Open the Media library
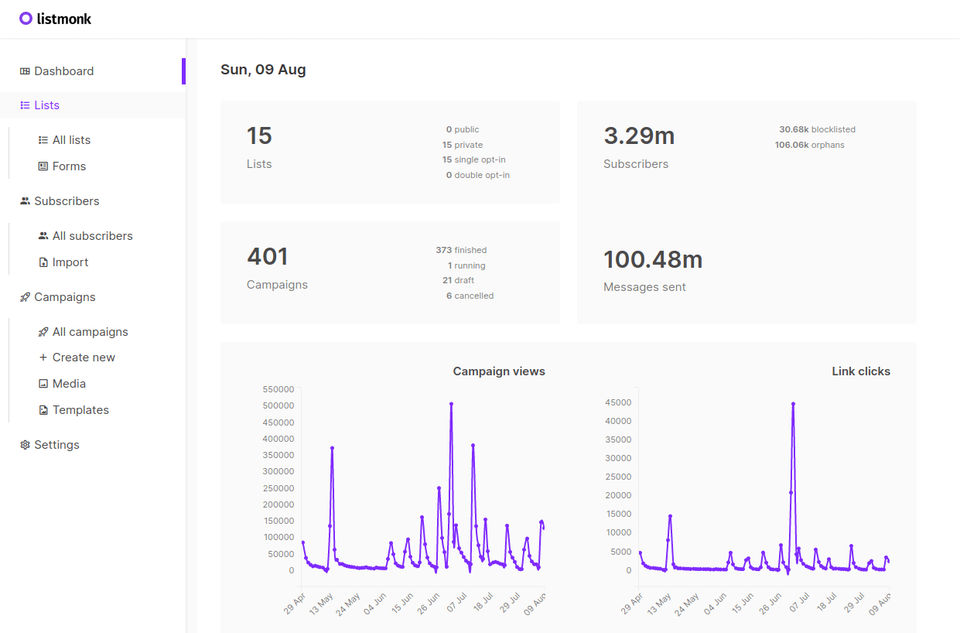The height and width of the screenshot is (633, 960). pos(69,384)
